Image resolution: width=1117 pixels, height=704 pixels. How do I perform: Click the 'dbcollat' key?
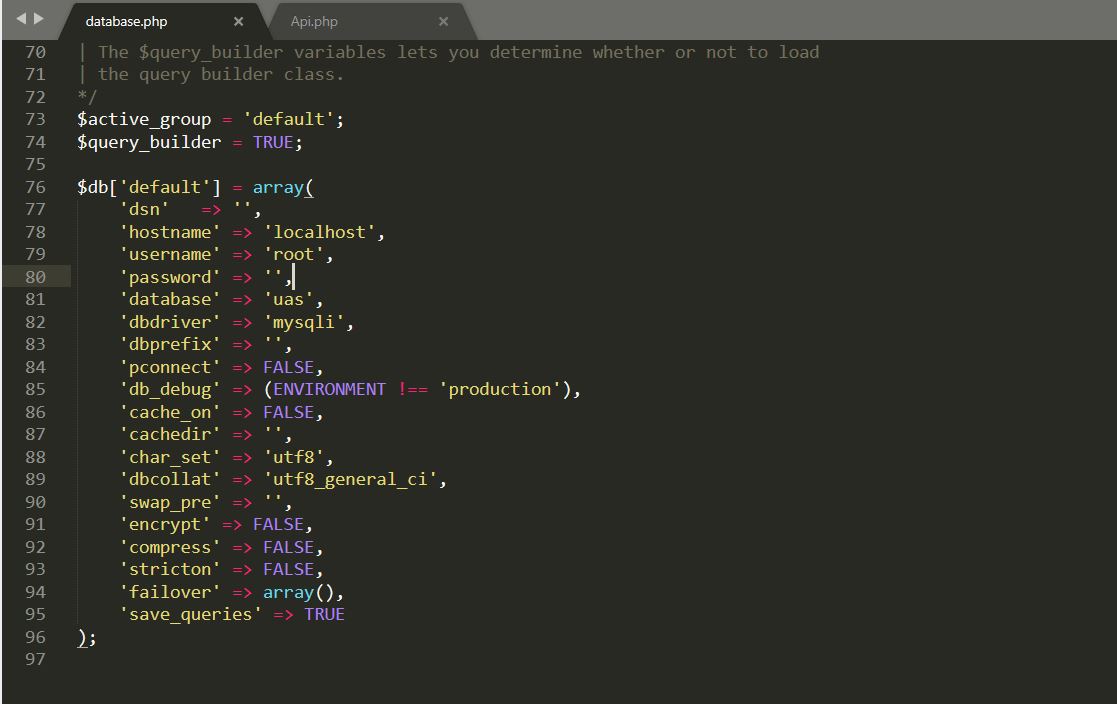(x=170, y=480)
